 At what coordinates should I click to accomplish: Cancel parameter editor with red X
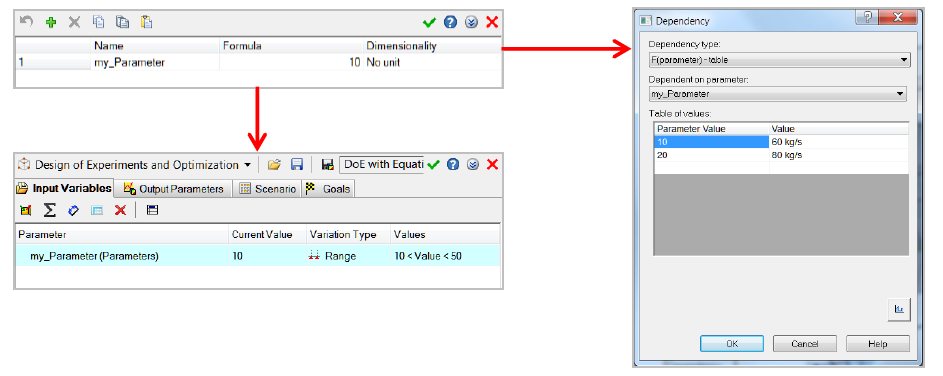click(x=492, y=22)
